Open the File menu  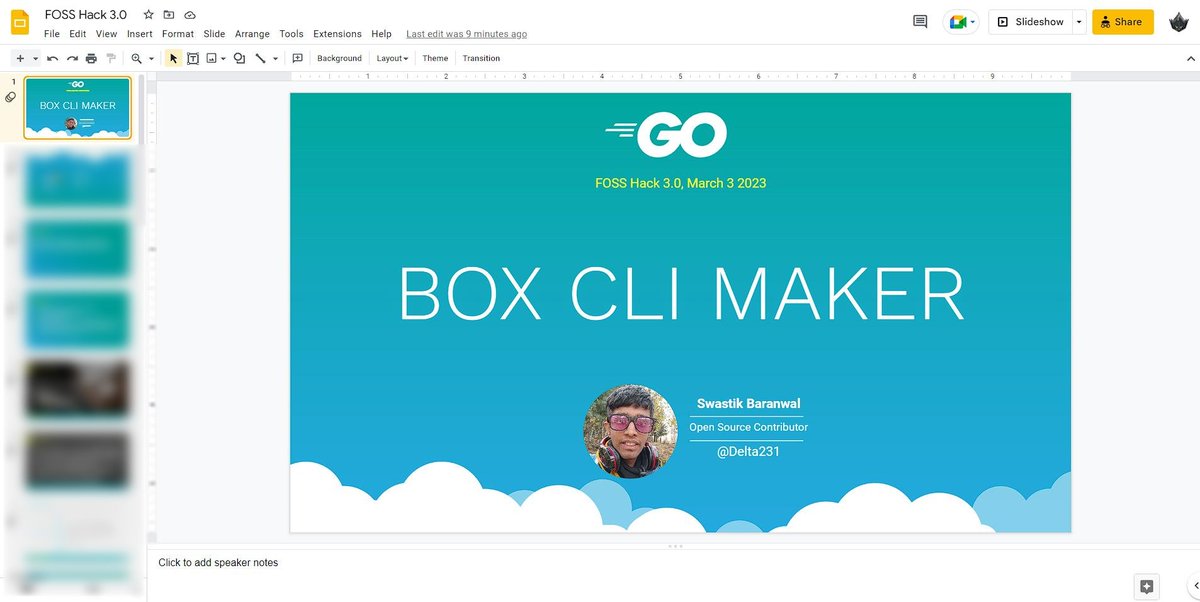52,34
